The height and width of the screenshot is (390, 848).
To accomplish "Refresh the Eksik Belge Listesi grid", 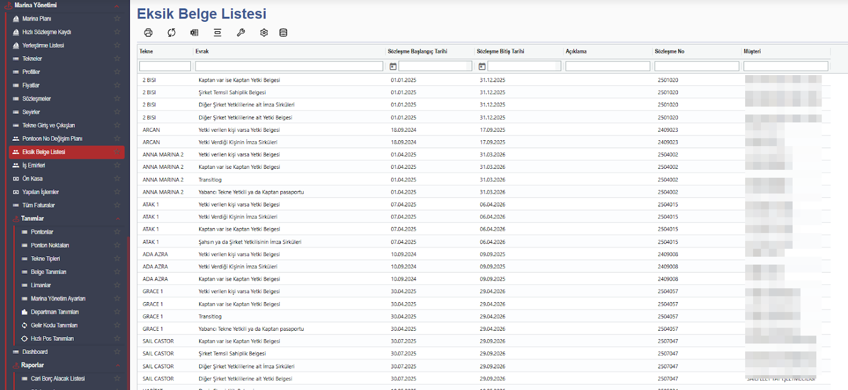I will click(171, 32).
